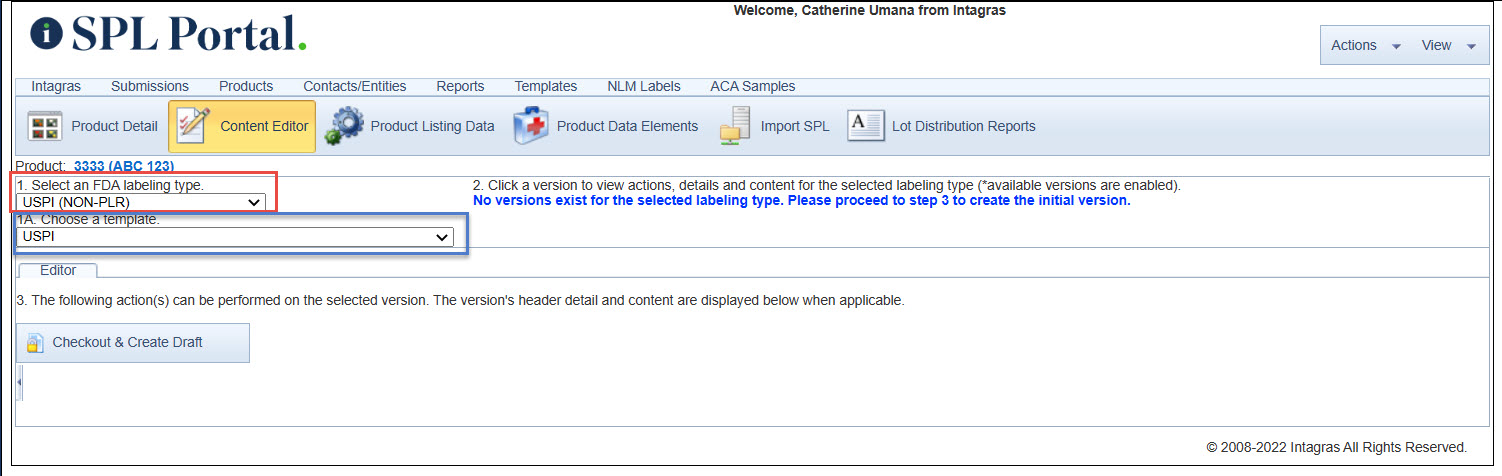Click Checkout & Create Draft button
The height and width of the screenshot is (476, 1502).
pyautogui.click(x=133, y=342)
